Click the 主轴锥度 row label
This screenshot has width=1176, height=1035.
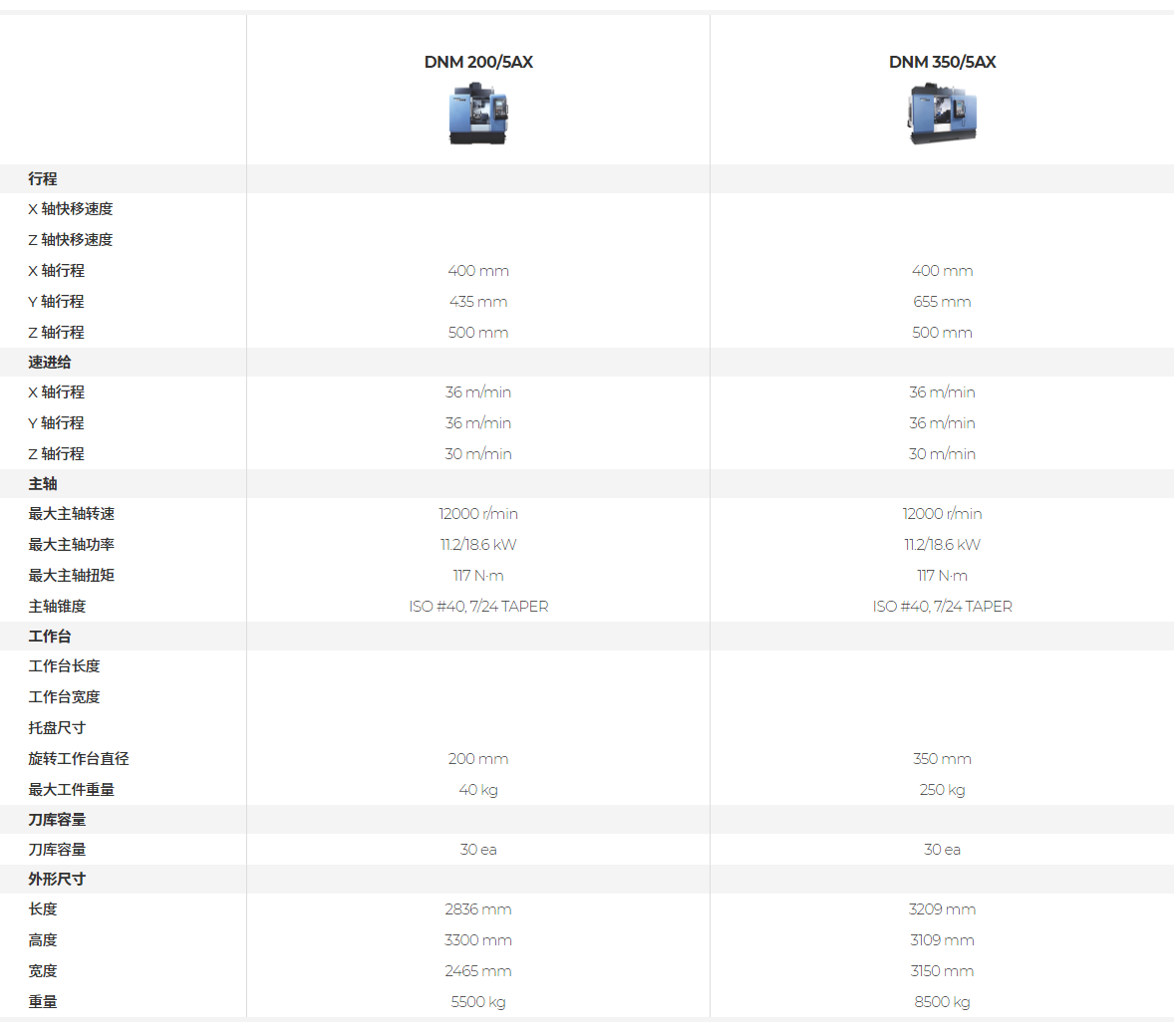tap(57, 607)
